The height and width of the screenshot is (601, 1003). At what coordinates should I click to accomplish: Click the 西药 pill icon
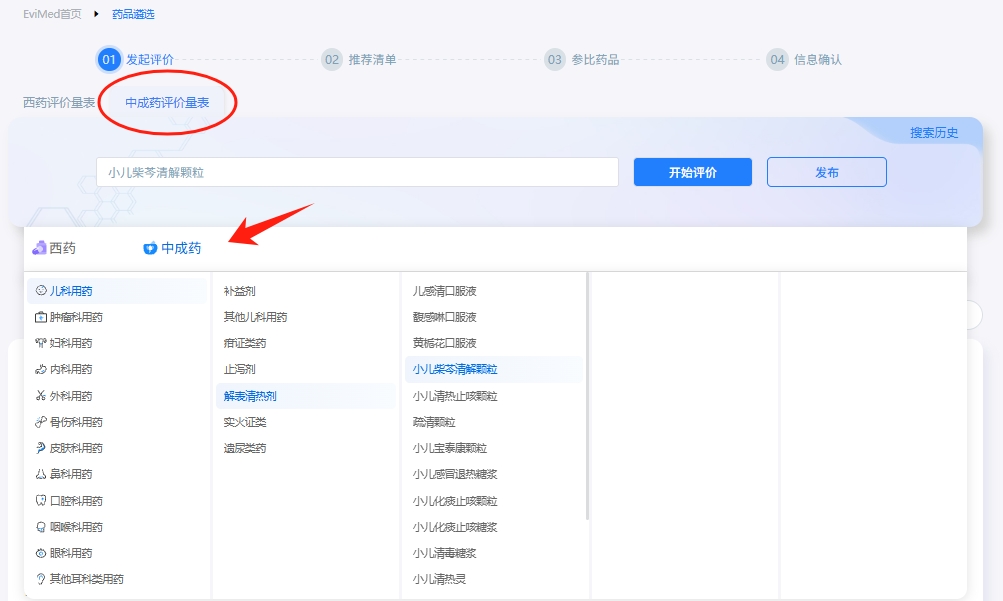[39, 248]
